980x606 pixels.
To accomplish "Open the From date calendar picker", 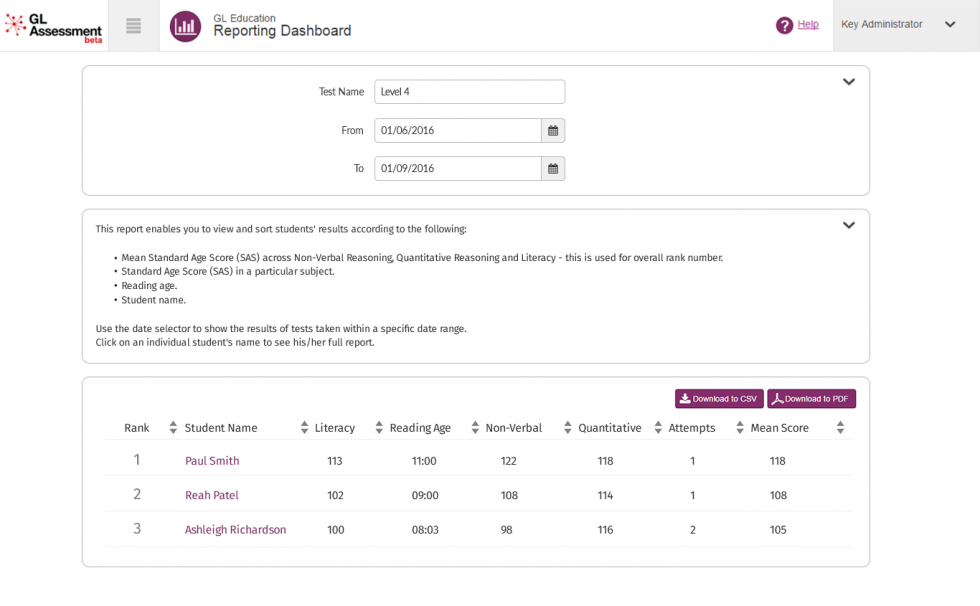I will point(553,131).
